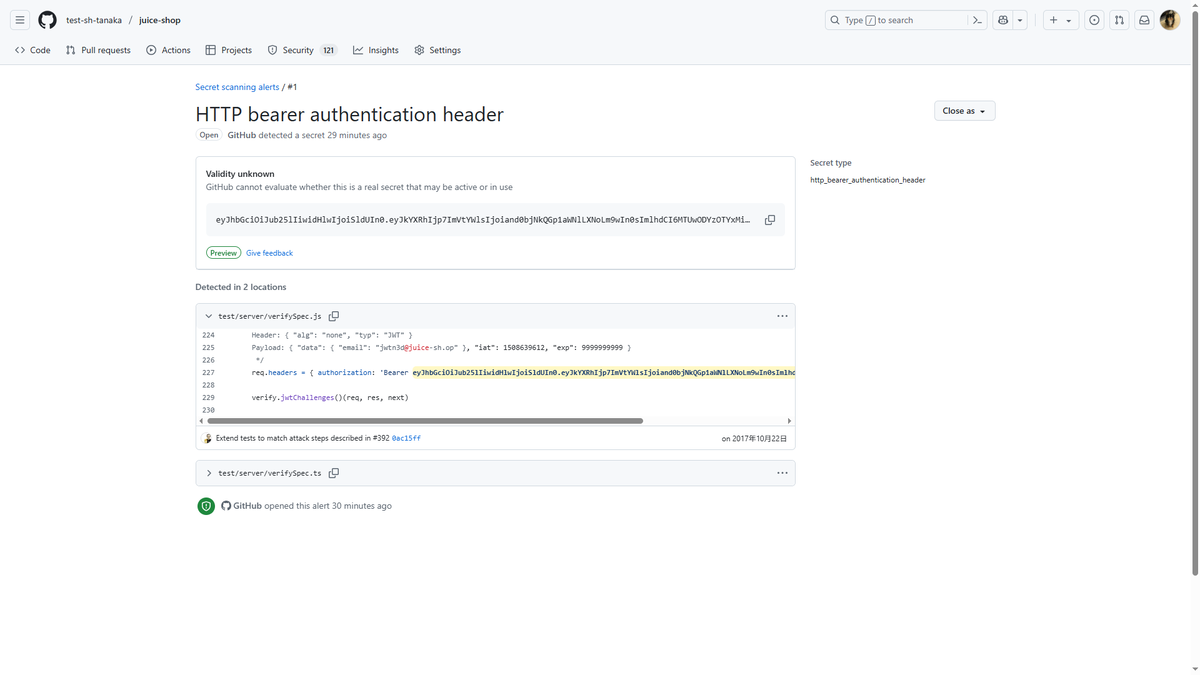Expand the verifySpec.ts location
The width and height of the screenshot is (1200, 675).
coord(209,473)
